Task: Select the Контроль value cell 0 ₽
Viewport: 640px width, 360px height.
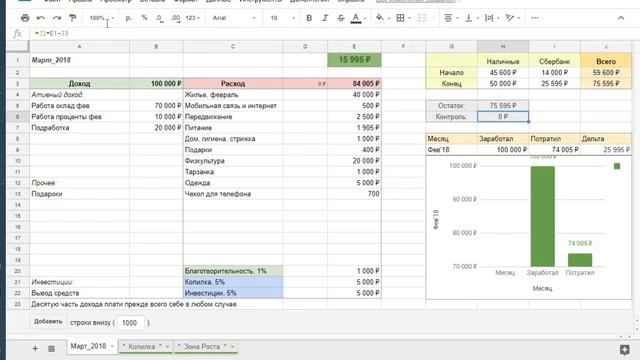Action: [503, 117]
